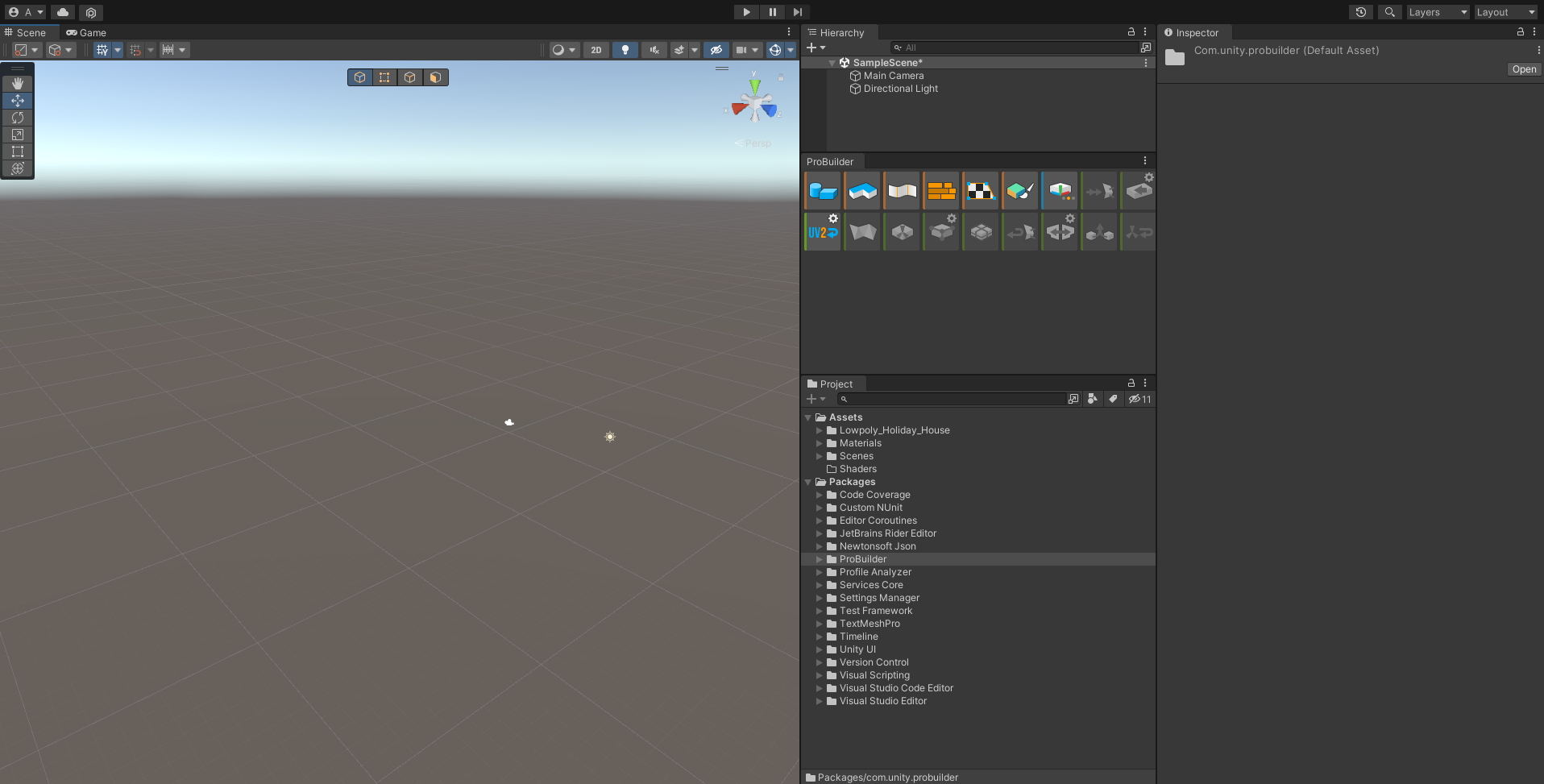Open the Layers dropdown
Screen dimensions: 1544x784
point(1438,12)
